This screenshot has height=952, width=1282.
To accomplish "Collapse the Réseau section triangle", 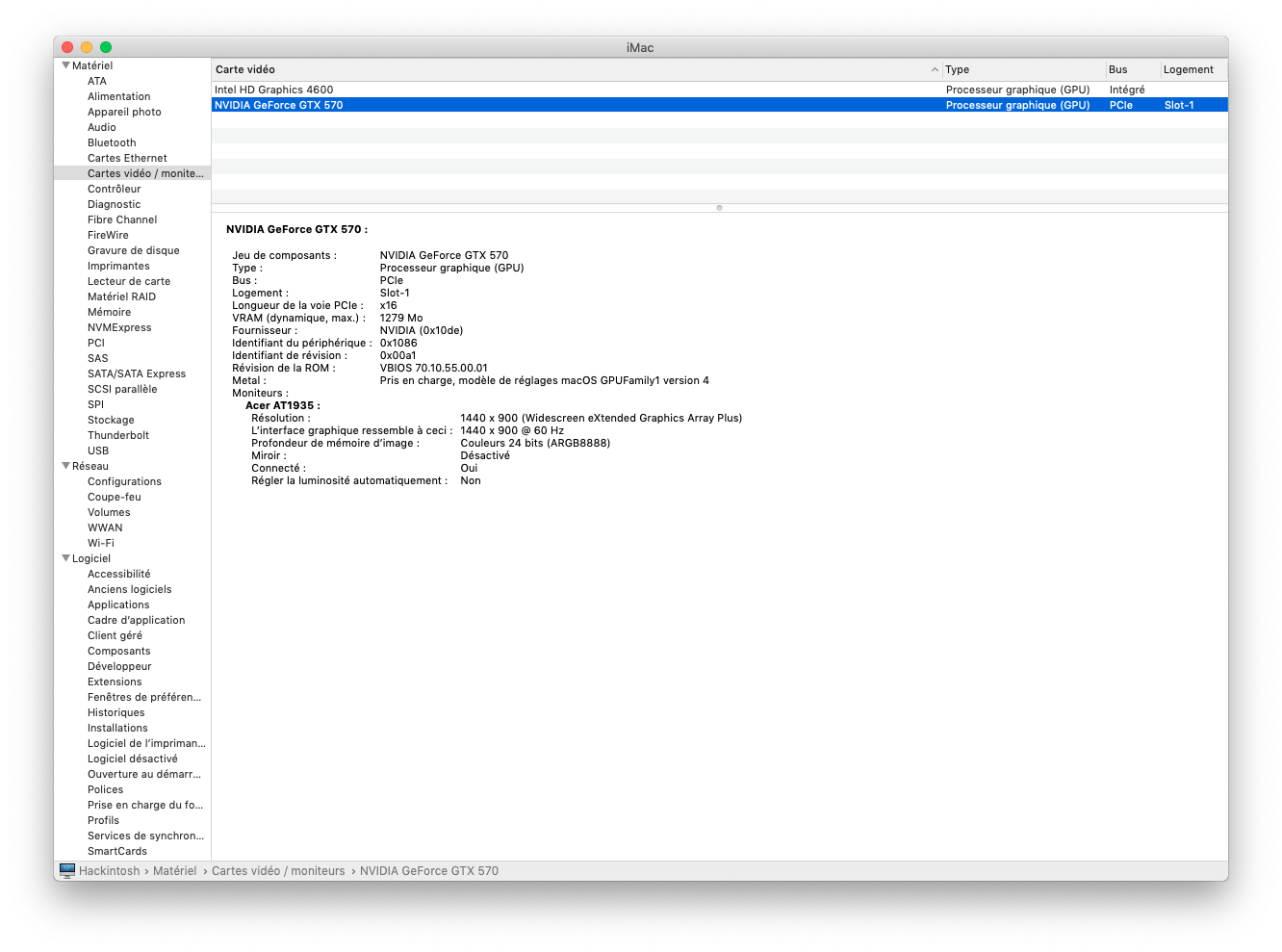I will pyautogui.click(x=65, y=466).
